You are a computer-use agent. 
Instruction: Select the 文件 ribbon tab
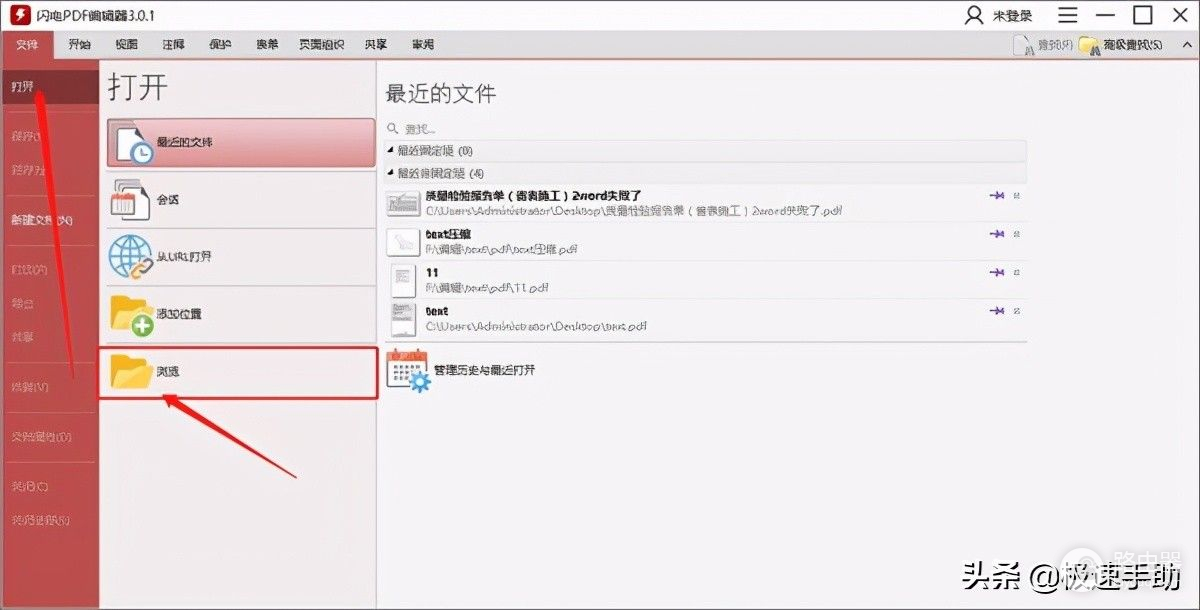click(x=27, y=45)
